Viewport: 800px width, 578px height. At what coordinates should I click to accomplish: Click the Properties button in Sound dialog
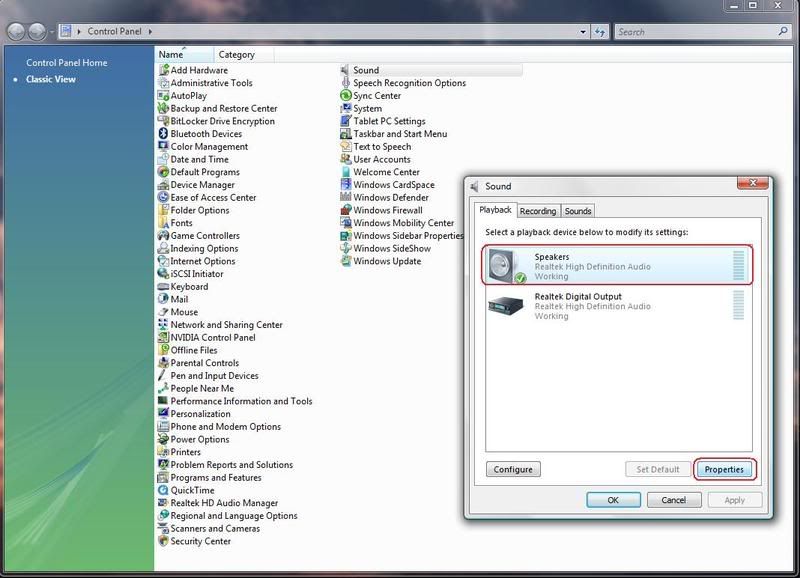[724, 469]
